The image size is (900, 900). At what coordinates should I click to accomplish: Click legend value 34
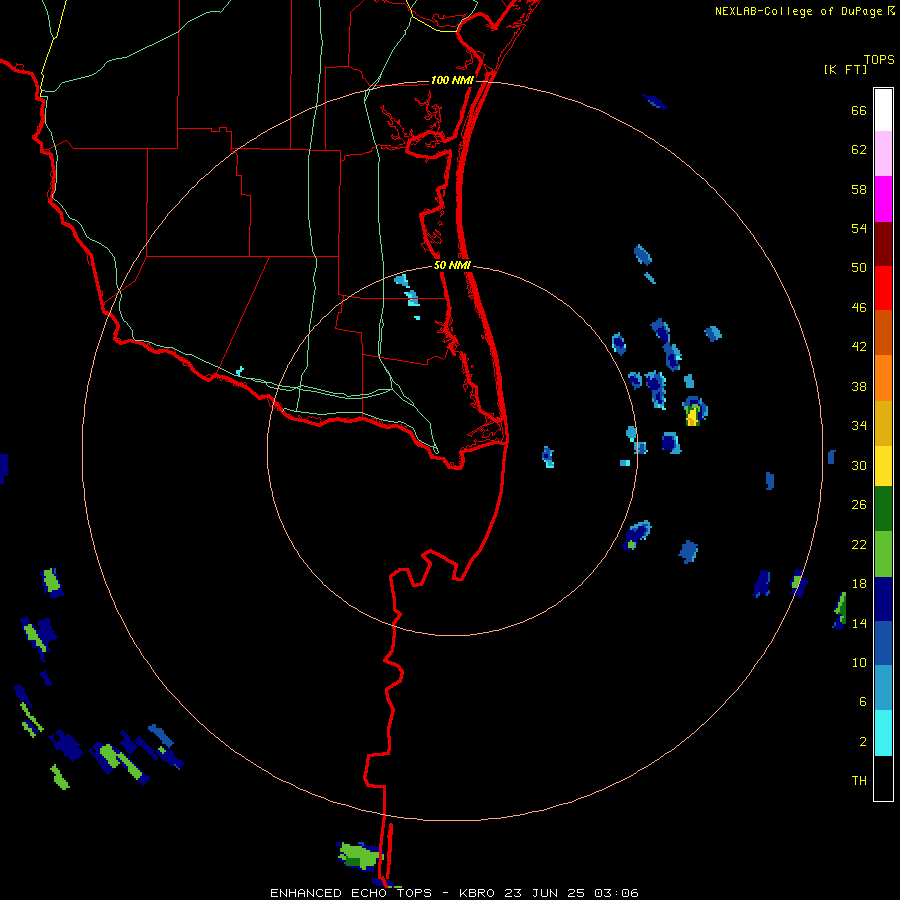(x=859, y=425)
